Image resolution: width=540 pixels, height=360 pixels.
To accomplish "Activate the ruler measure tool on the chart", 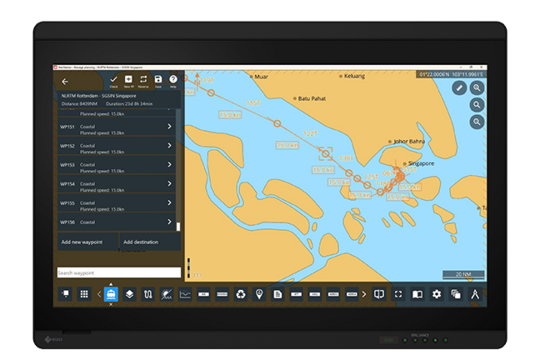I will 459,88.
